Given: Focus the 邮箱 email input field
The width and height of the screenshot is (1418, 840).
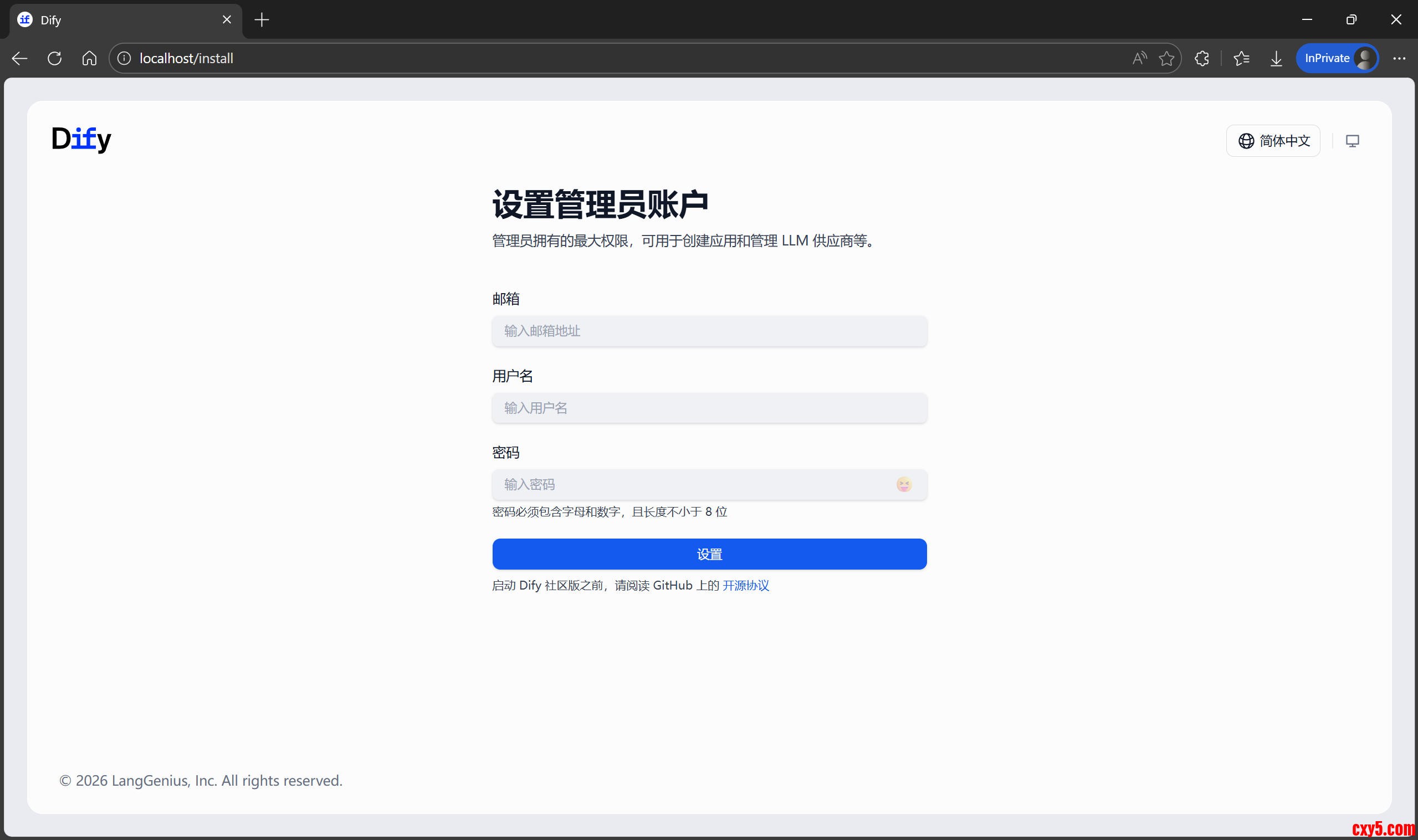Looking at the screenshot, I should coord(709,331).
